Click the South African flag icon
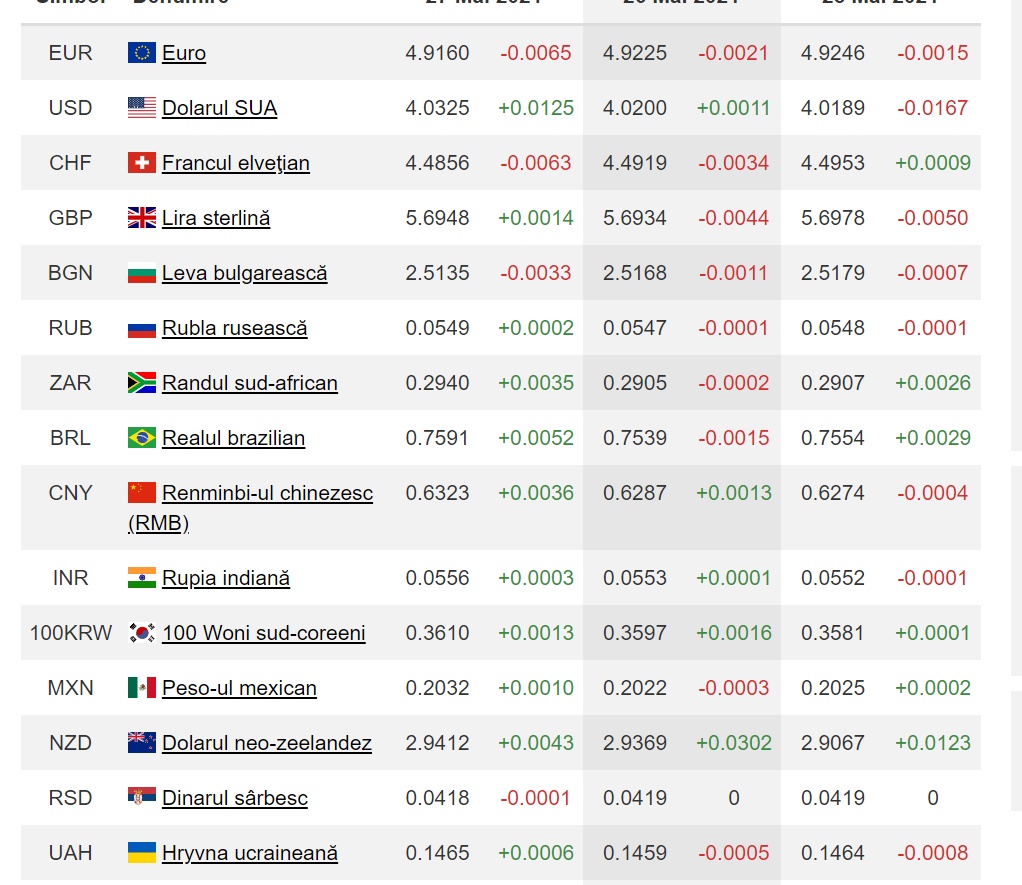 pos(141,383)
